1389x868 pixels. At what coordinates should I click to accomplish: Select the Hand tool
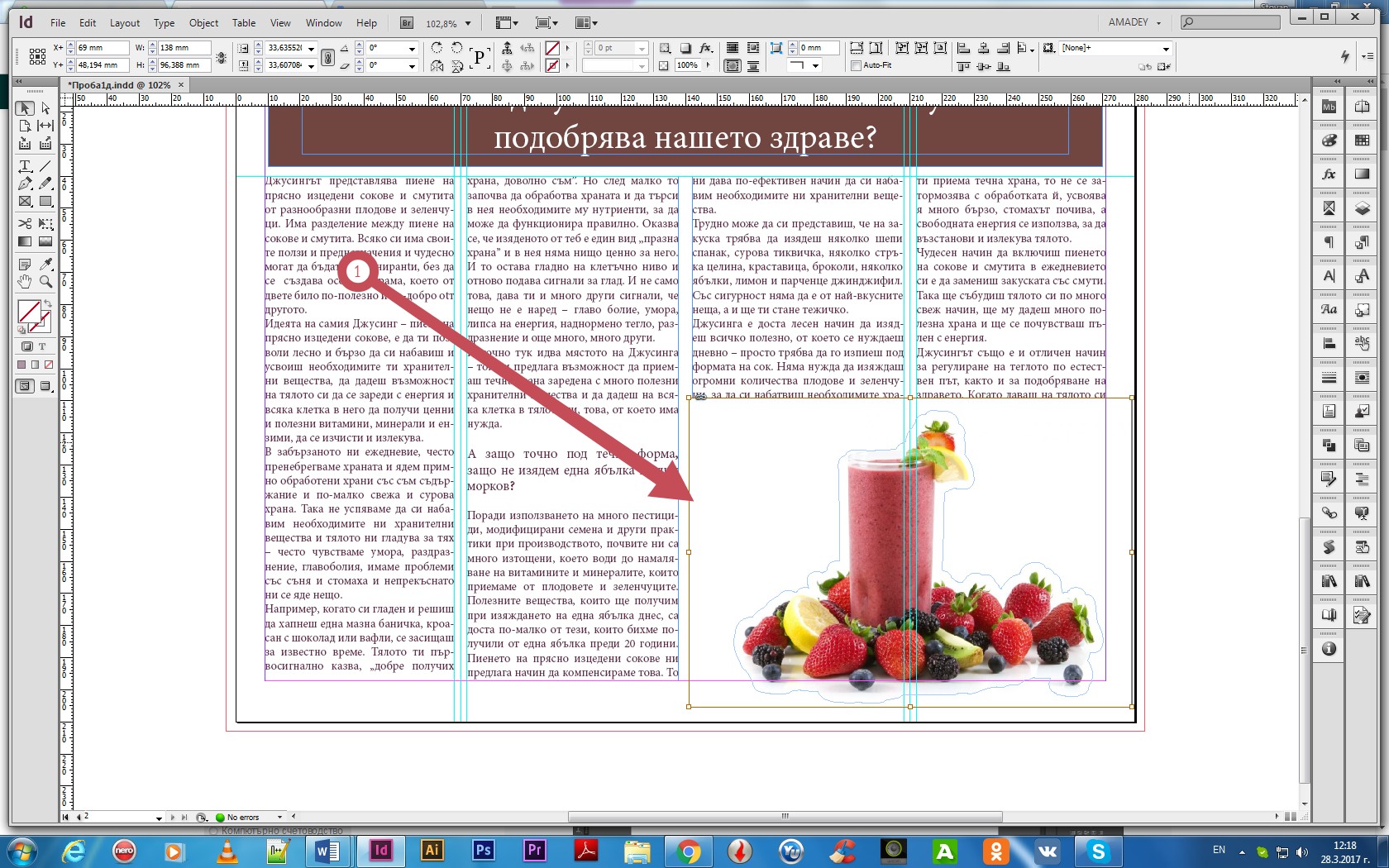tap(25, 282)
